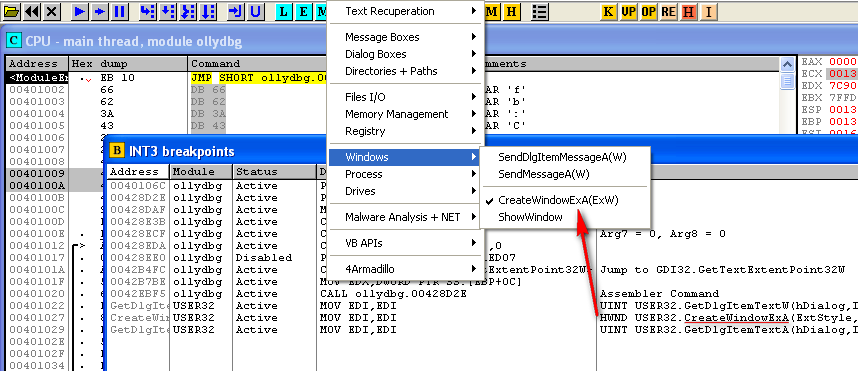This screenshot has height=371, width=858.
Task: Click Address column header in INT3 breakpoints
Action: 138,172
